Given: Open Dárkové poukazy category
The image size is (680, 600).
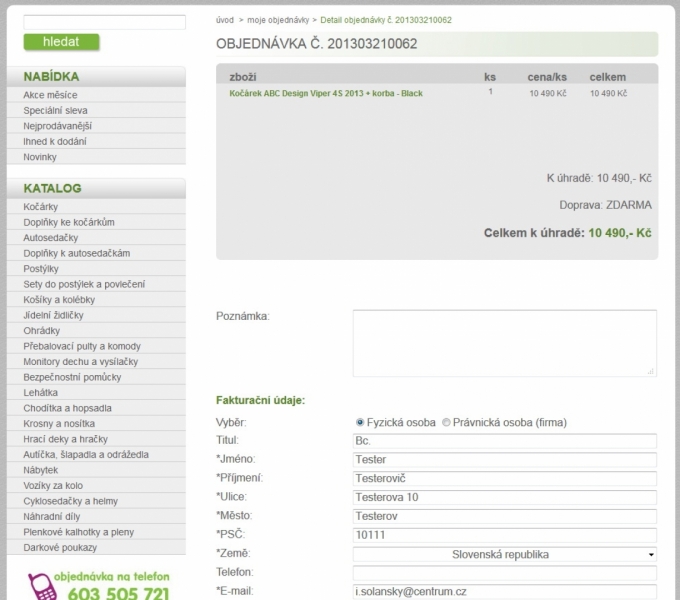Looking at the screenshot, I should coord(60,548).
